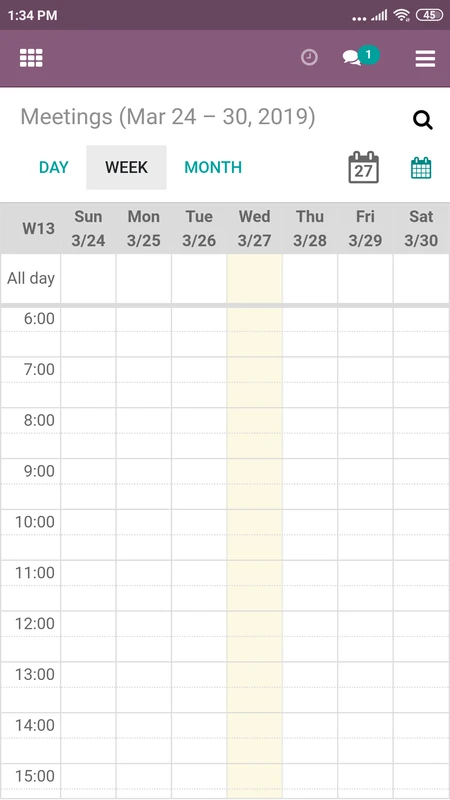Screen dimensions: 450x800
Task: Switch to MONTH view
Action: tap(213, 167)
